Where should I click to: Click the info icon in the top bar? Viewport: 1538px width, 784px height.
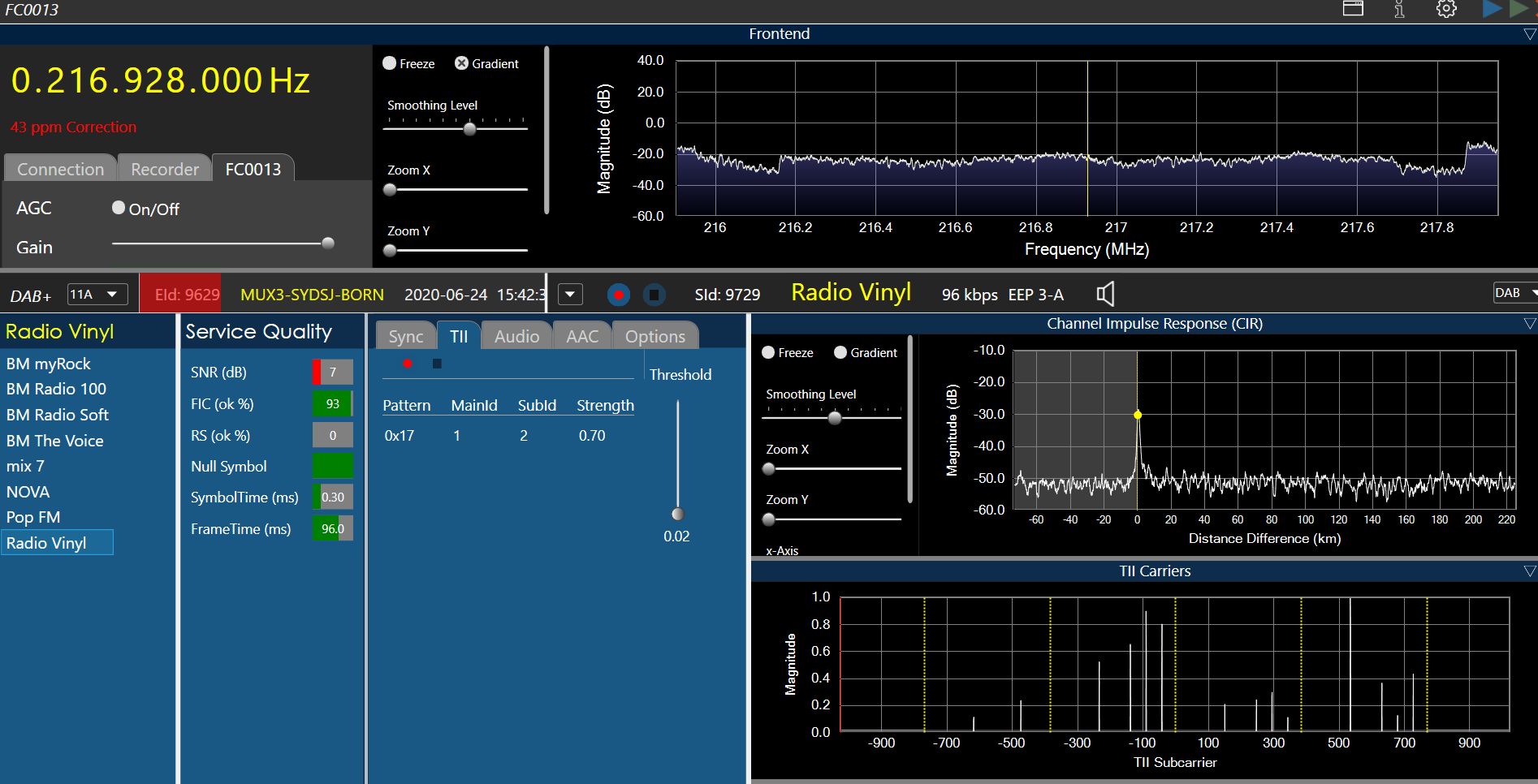[x=1399, y=9]
